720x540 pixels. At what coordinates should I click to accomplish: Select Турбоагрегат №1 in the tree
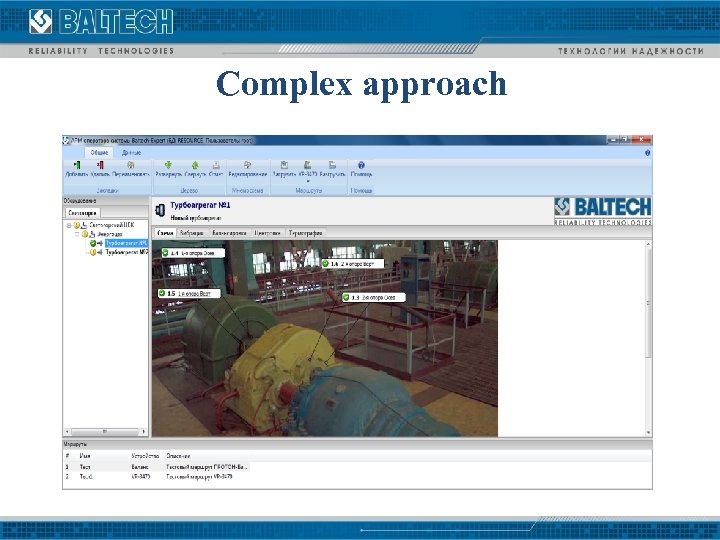(126, 243)
